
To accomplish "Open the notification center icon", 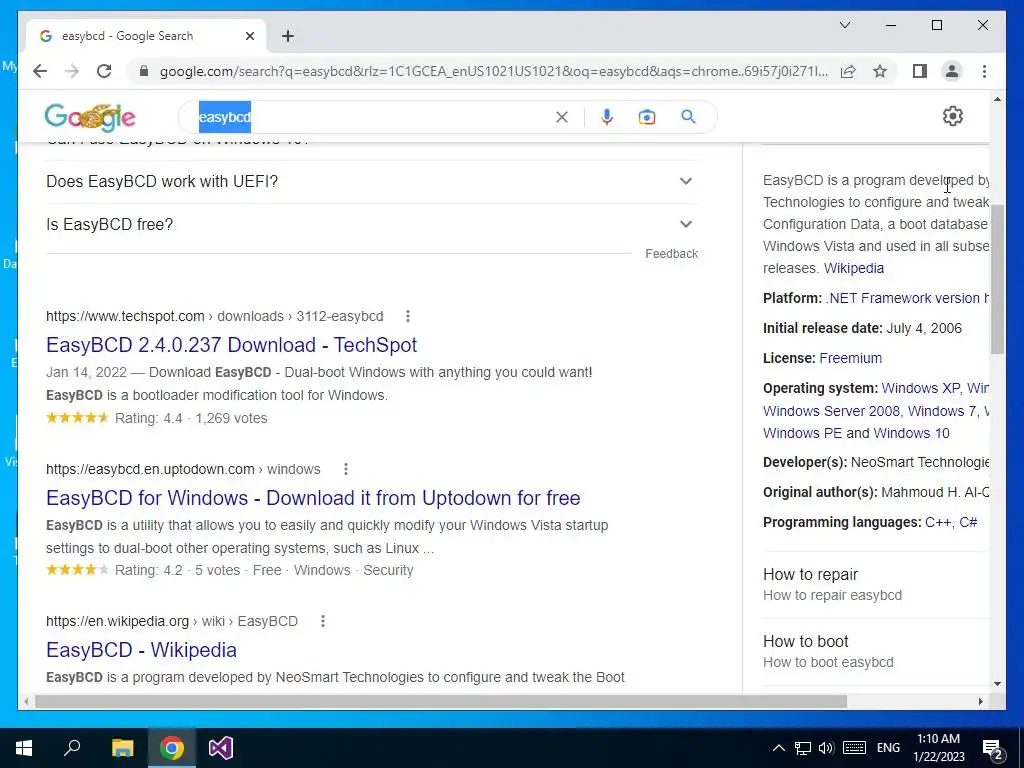I will point(993,749).
